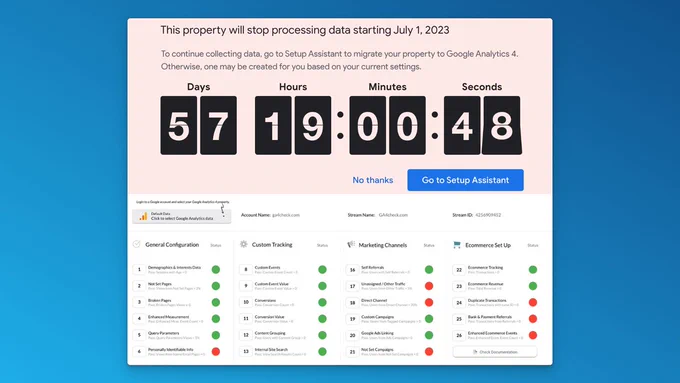The width and height of the screenshot is (680, 383).
Task: Click the Days label above the countdown
Action: pos(199,87)
